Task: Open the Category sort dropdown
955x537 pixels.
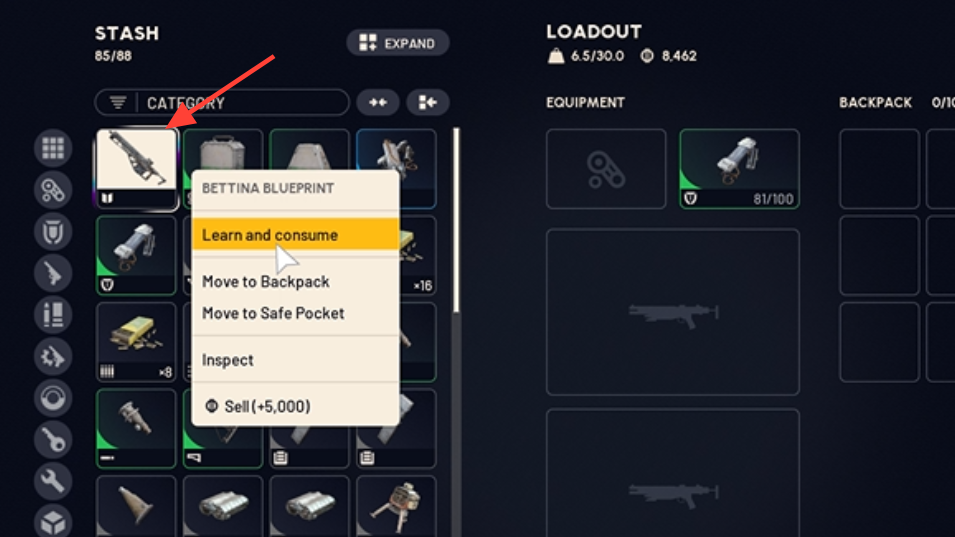Action: point(222,102)
